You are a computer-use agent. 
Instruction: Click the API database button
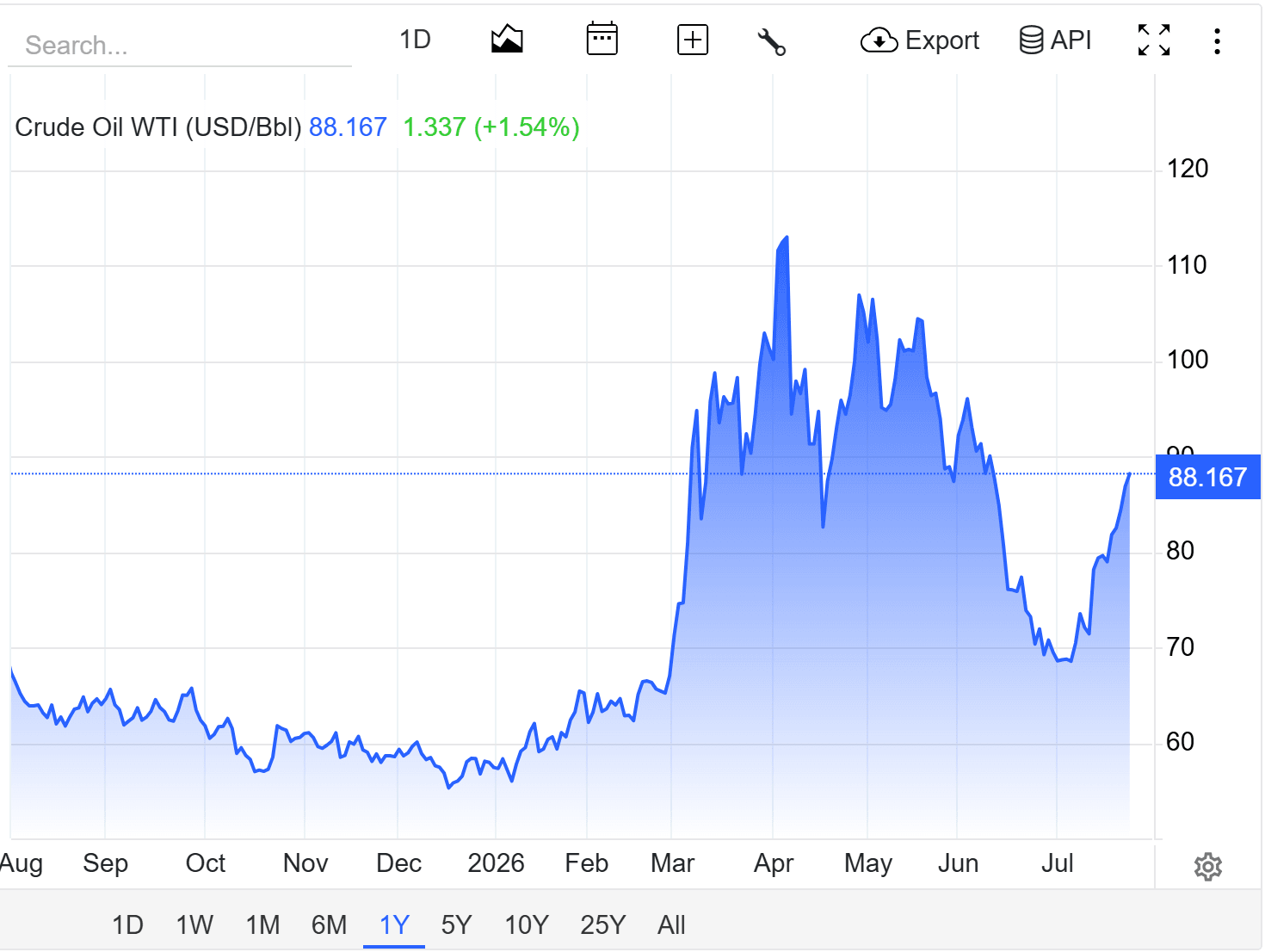coord(1055,40)
